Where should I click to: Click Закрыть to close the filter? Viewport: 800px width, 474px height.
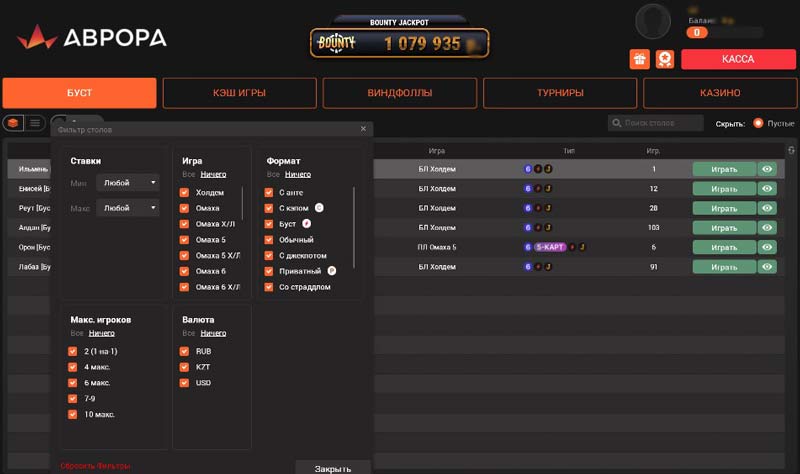tap(332, 467)
